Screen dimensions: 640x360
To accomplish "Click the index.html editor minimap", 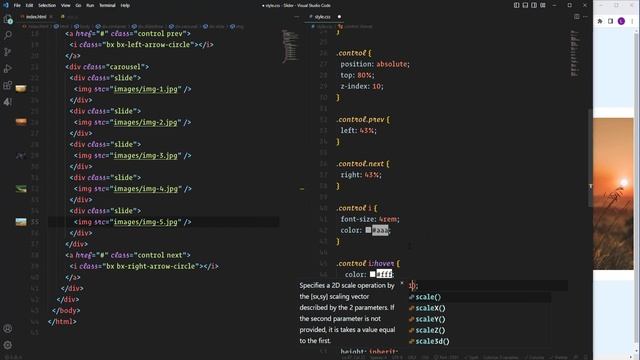I will click(x=290, y=46).
